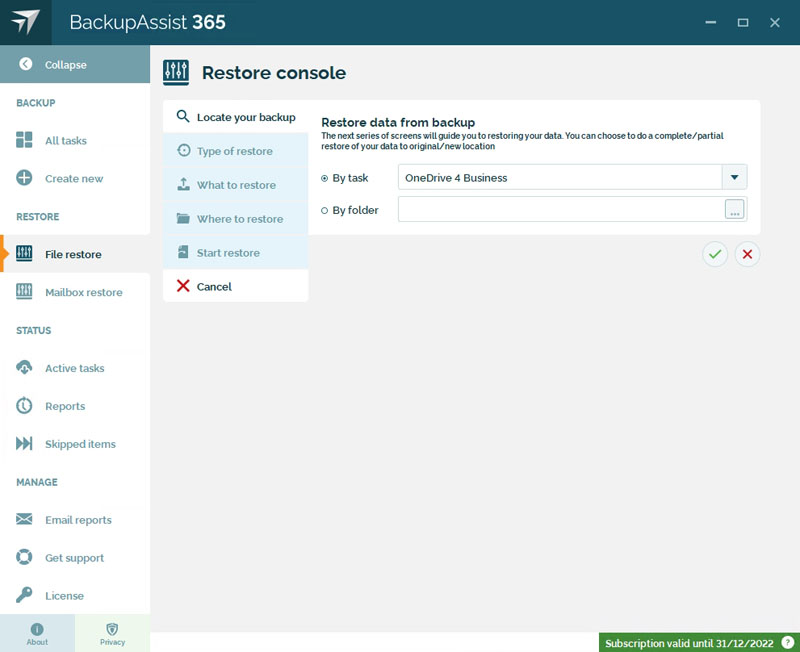Go to the Start restore step

tap(236, 253)
